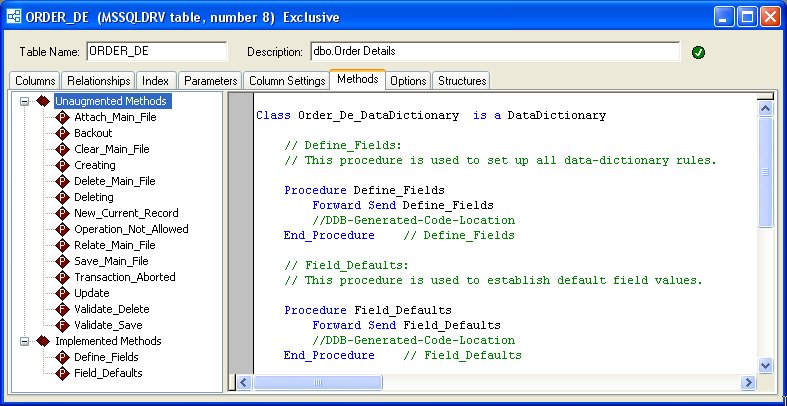Select Save_Main_File method label
787x406 pixels.
coord(111,261)
